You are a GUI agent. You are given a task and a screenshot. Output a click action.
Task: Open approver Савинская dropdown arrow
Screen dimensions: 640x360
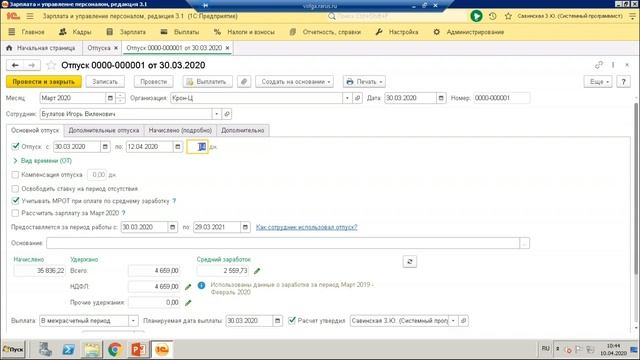(453, 321)
